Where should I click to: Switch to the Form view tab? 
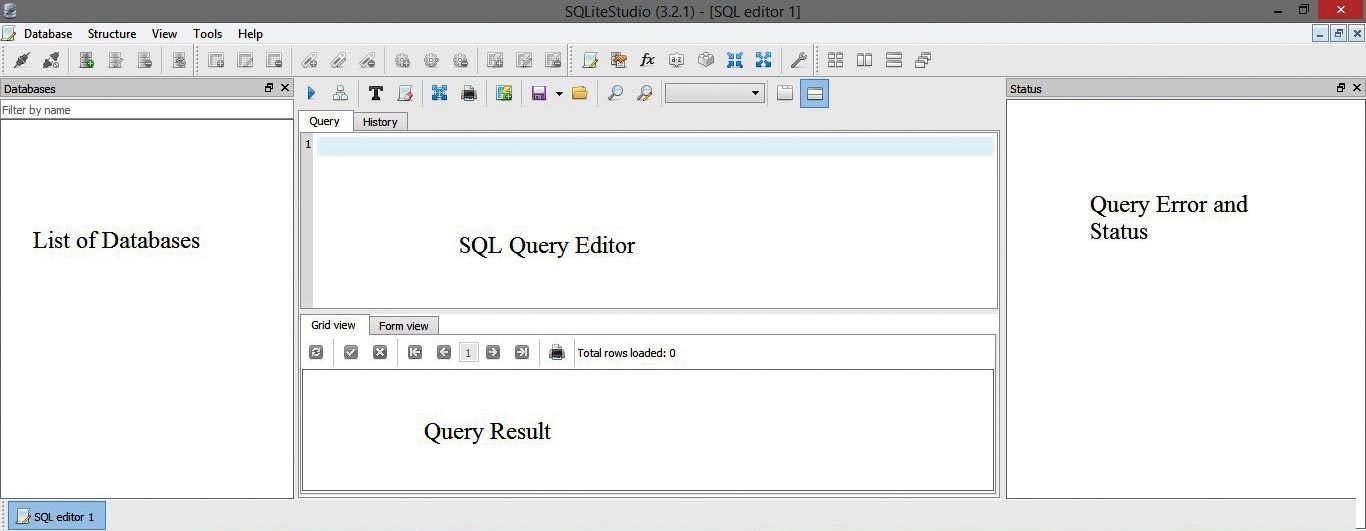click(x=403, y=326)
